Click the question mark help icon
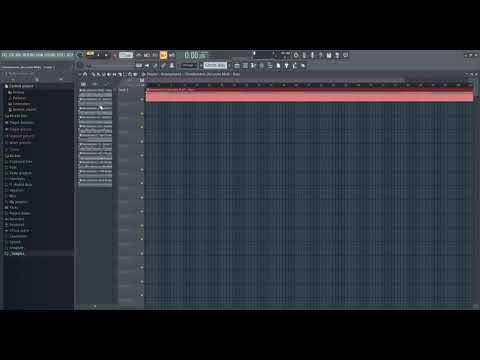The height and width of the screenshot is (360, 480). (x=321, y=55)
